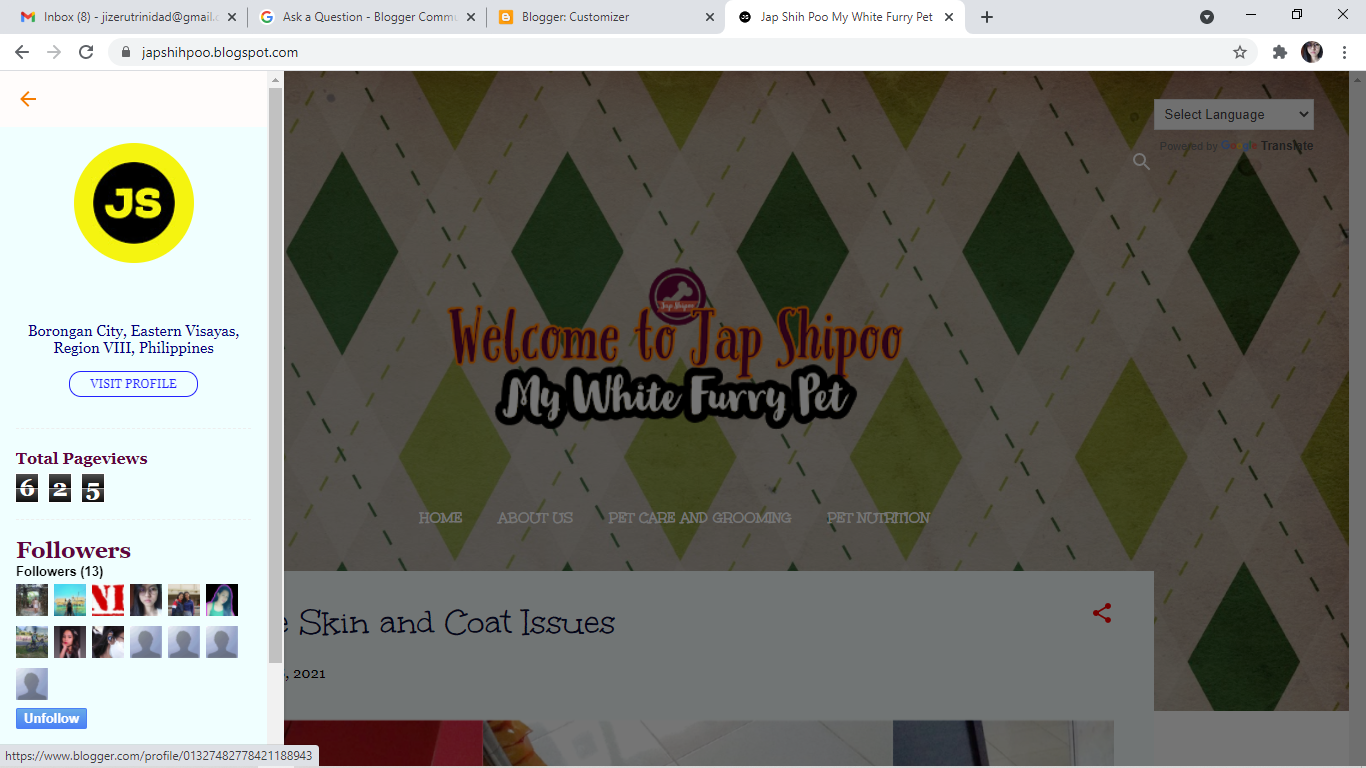
Task: Switch to the Gmail Inbox tab
Action: [125, 17]
